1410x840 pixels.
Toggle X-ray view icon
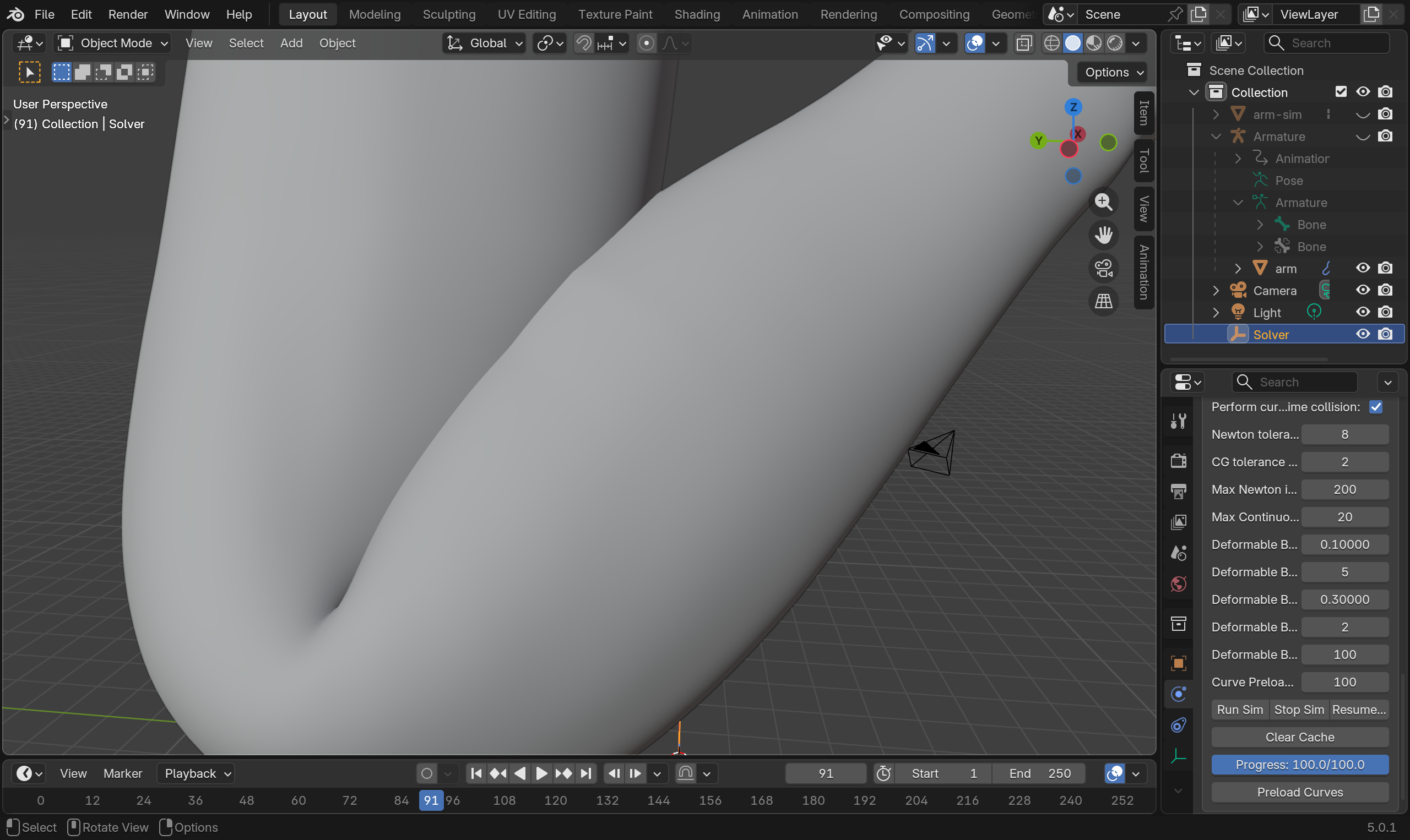[1024, 43]
